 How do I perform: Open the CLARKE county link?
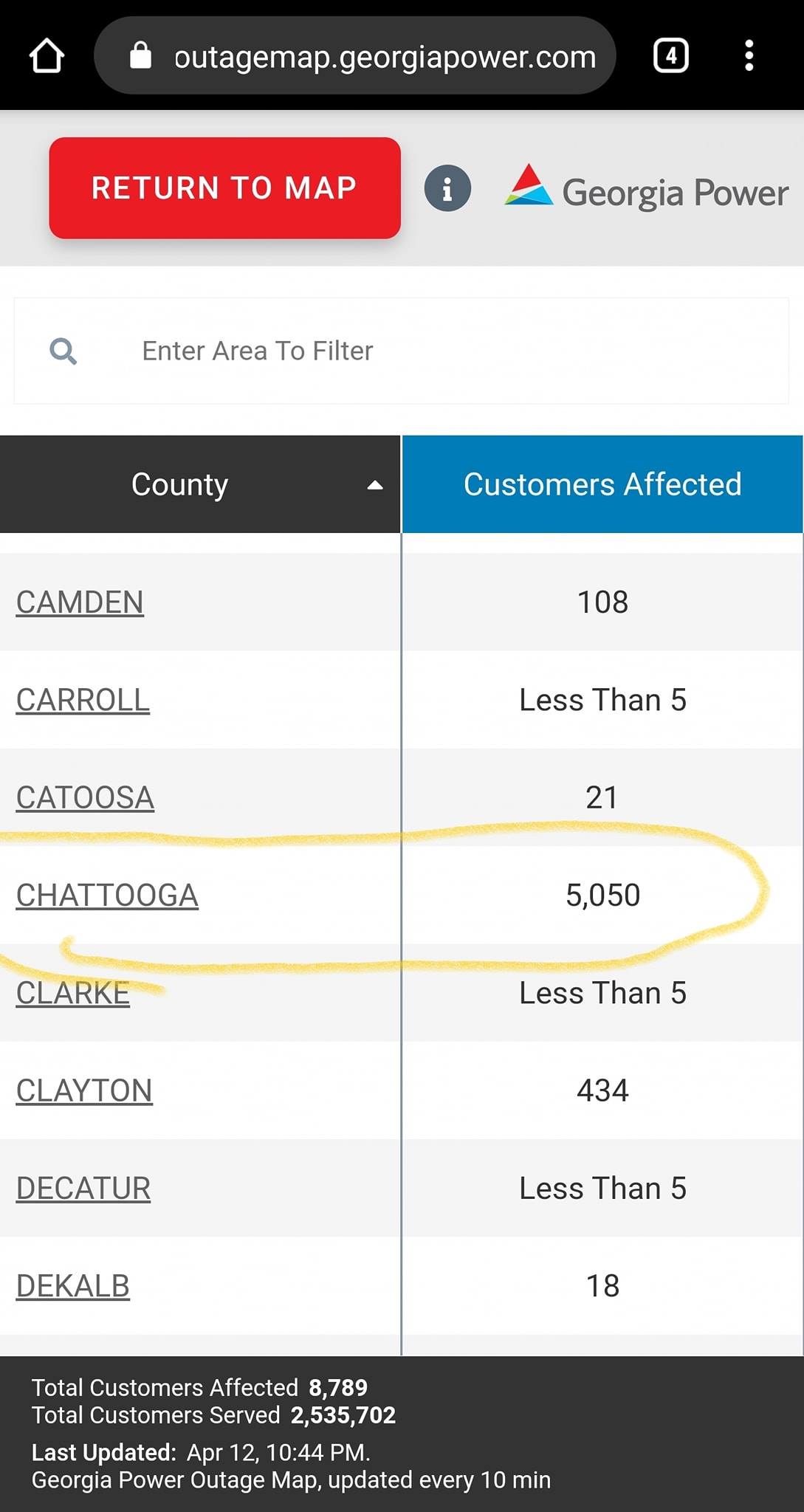pyautogui.click(x=73, y=993)
